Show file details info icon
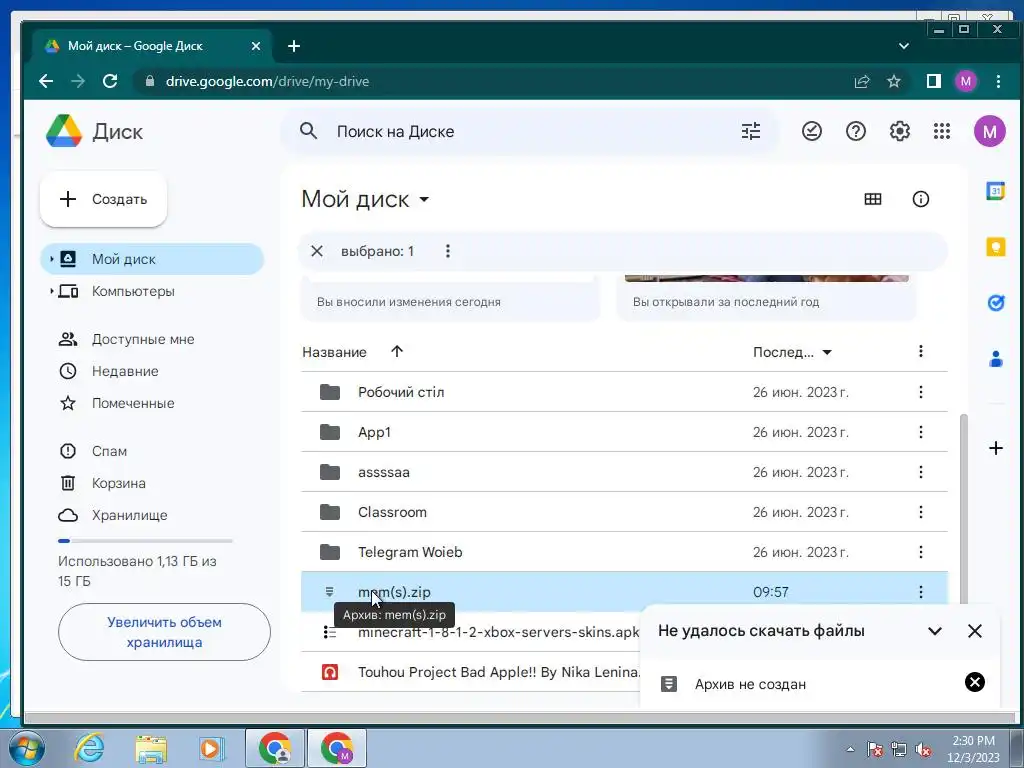Viewport: 1024px width, 768px height. pos(921,199)
